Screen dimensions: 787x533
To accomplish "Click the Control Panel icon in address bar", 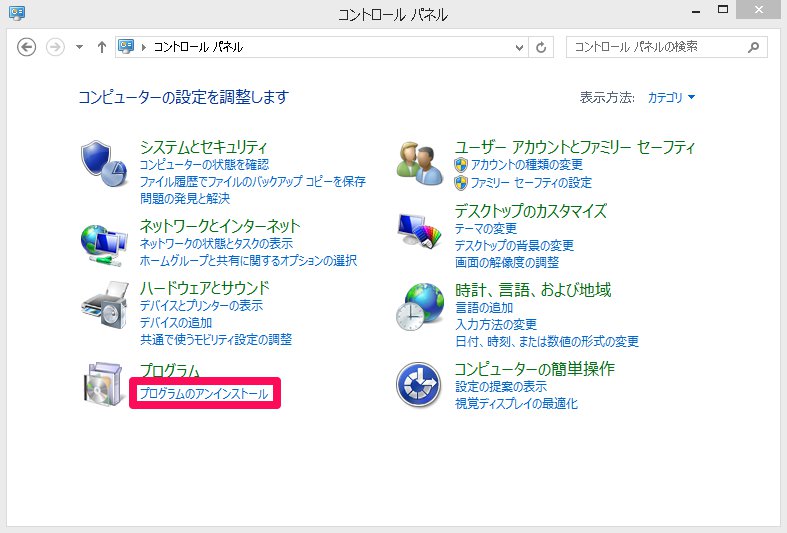I will pyautogui.click(x=126, y=47).
